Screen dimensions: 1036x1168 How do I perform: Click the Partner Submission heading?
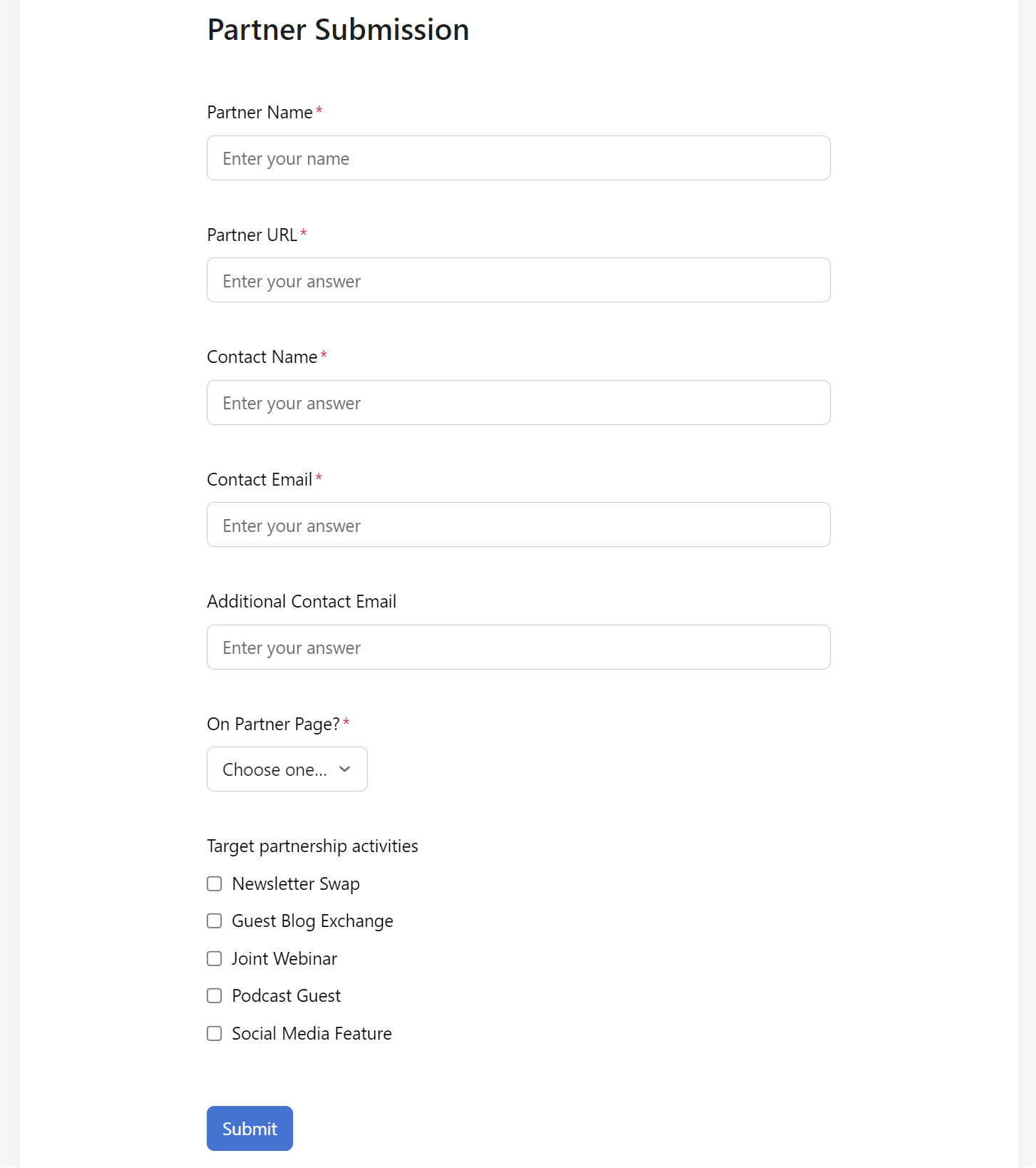[x=338, y=30]
